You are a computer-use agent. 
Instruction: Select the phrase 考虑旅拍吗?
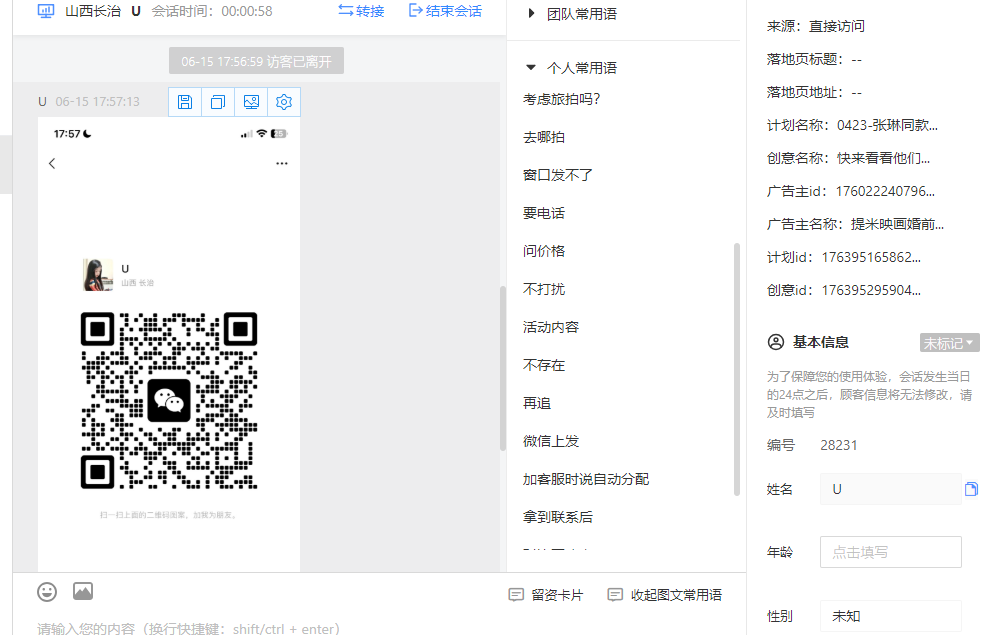click(561, 99)
